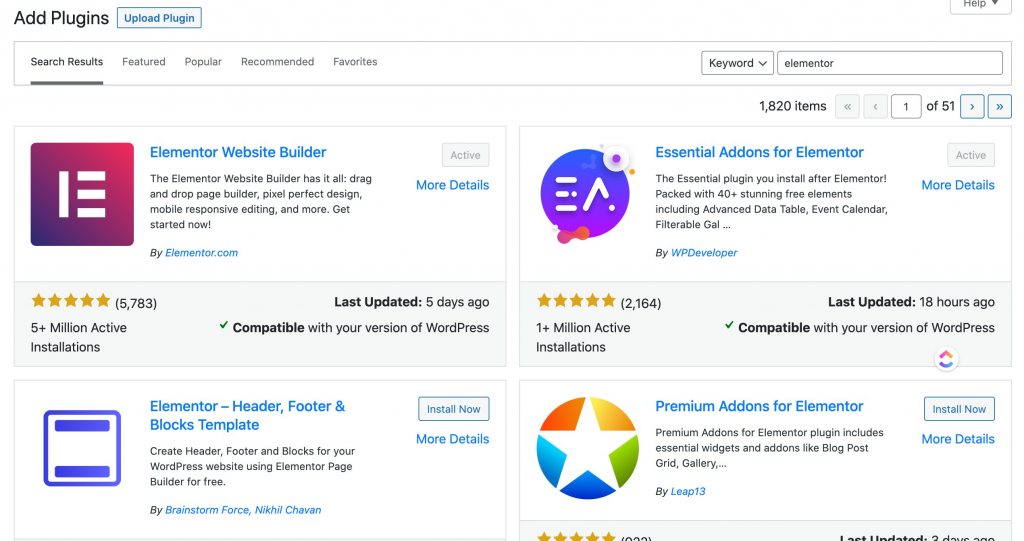Screen dimensions: 1024x541
Task: Click the Upload Plugin button
Action: (159, 18)
